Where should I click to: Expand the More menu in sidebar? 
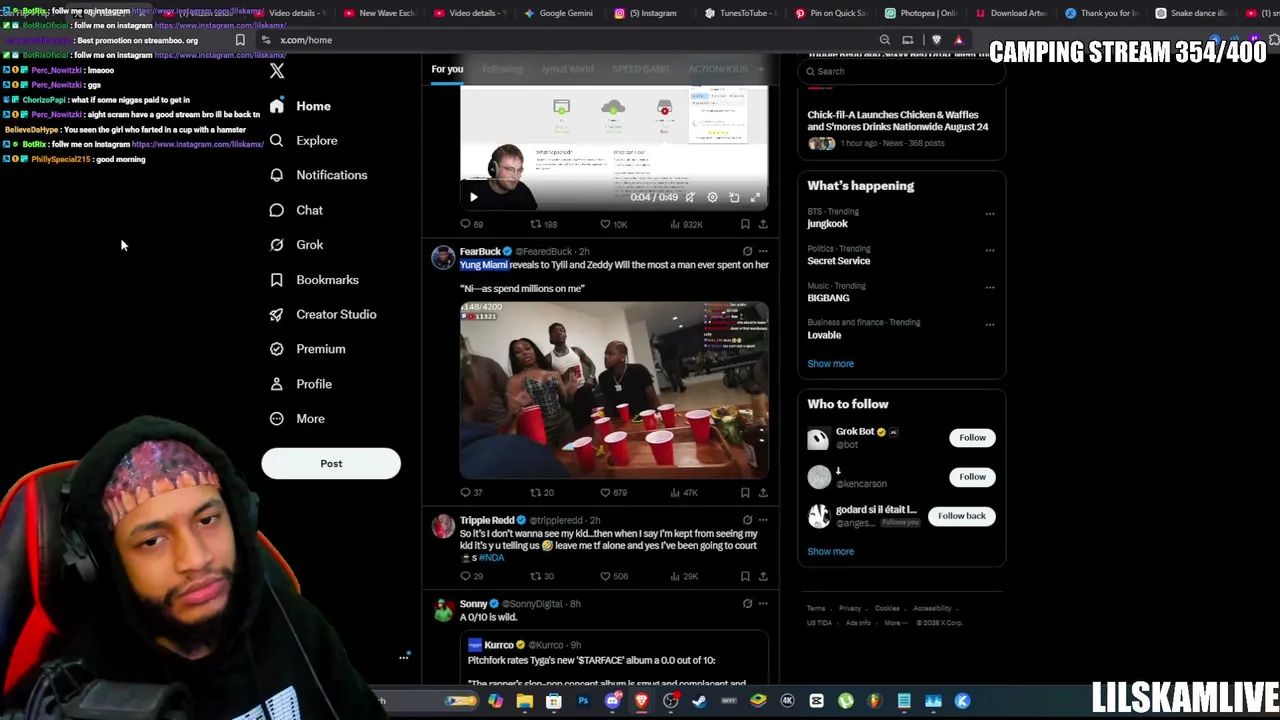(x=296, y=419)
